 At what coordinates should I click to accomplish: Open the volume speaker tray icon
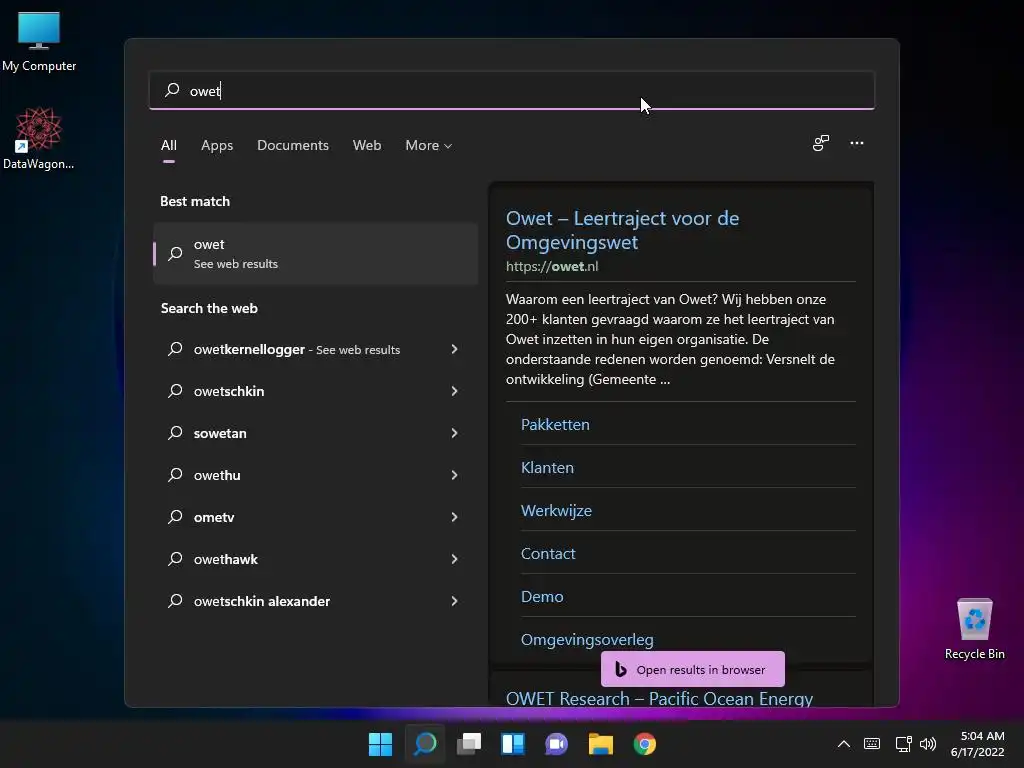(928, 744)
